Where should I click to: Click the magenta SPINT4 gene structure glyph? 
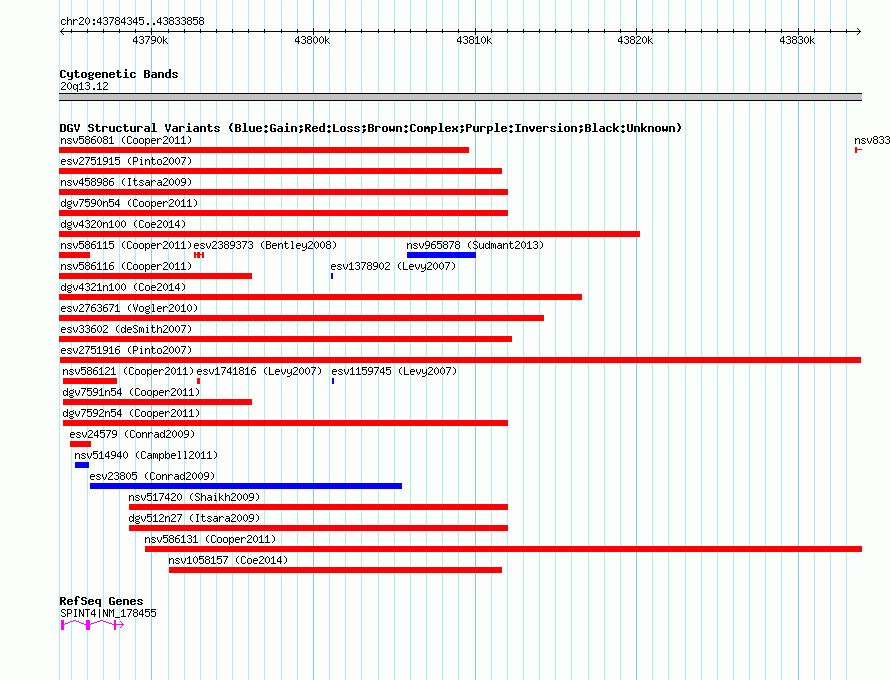tap(93, 625)
